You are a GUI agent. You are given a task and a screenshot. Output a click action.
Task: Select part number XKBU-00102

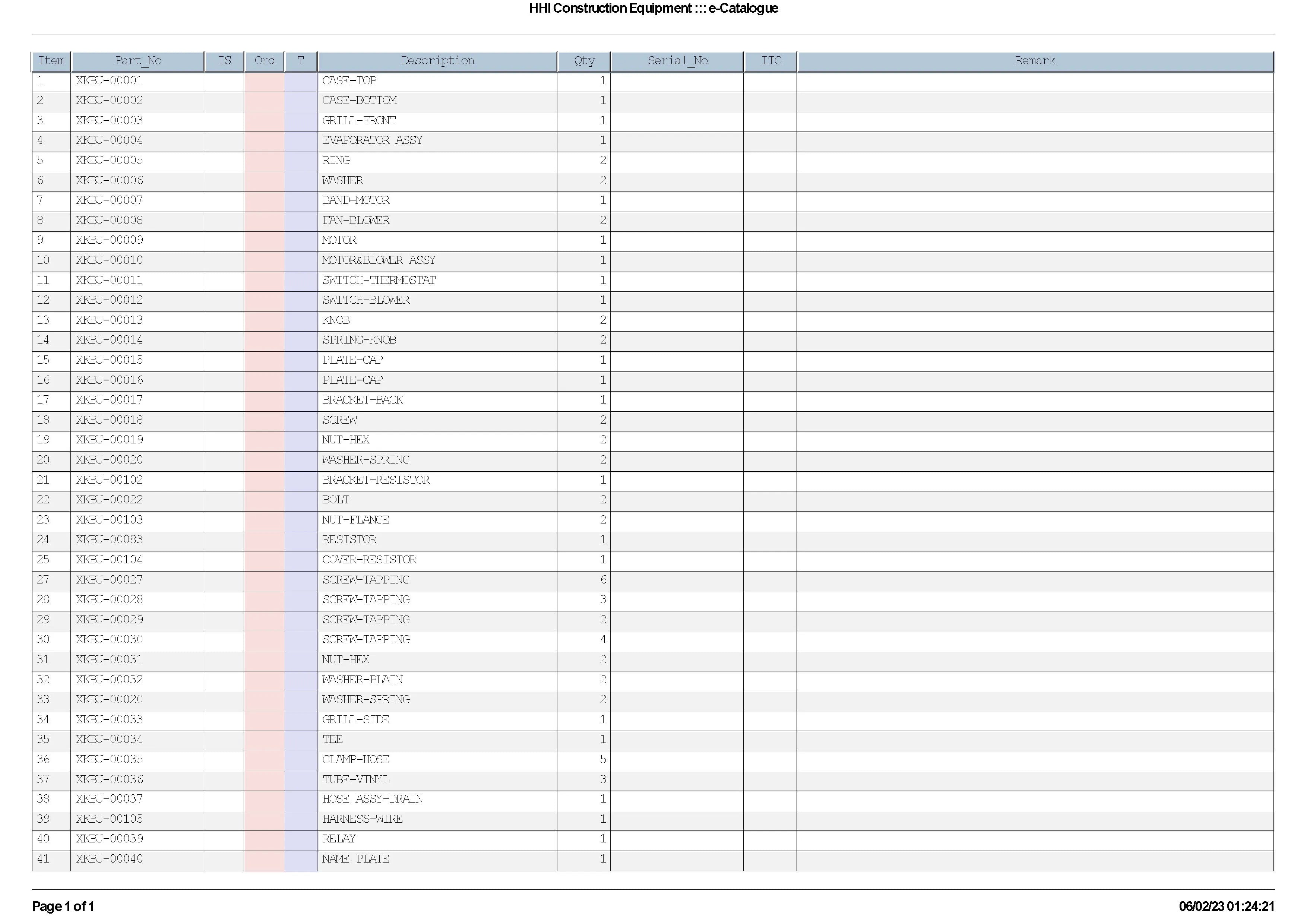point(109,480)
